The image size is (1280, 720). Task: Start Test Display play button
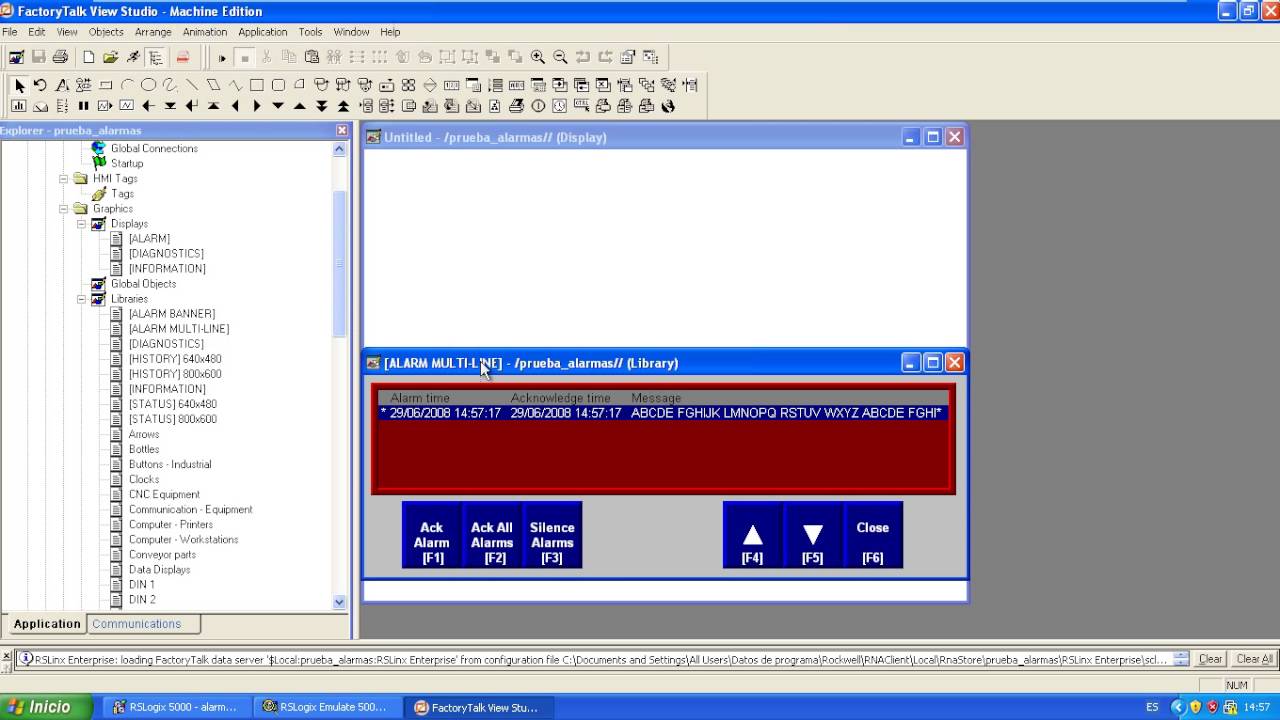[222, 57]
